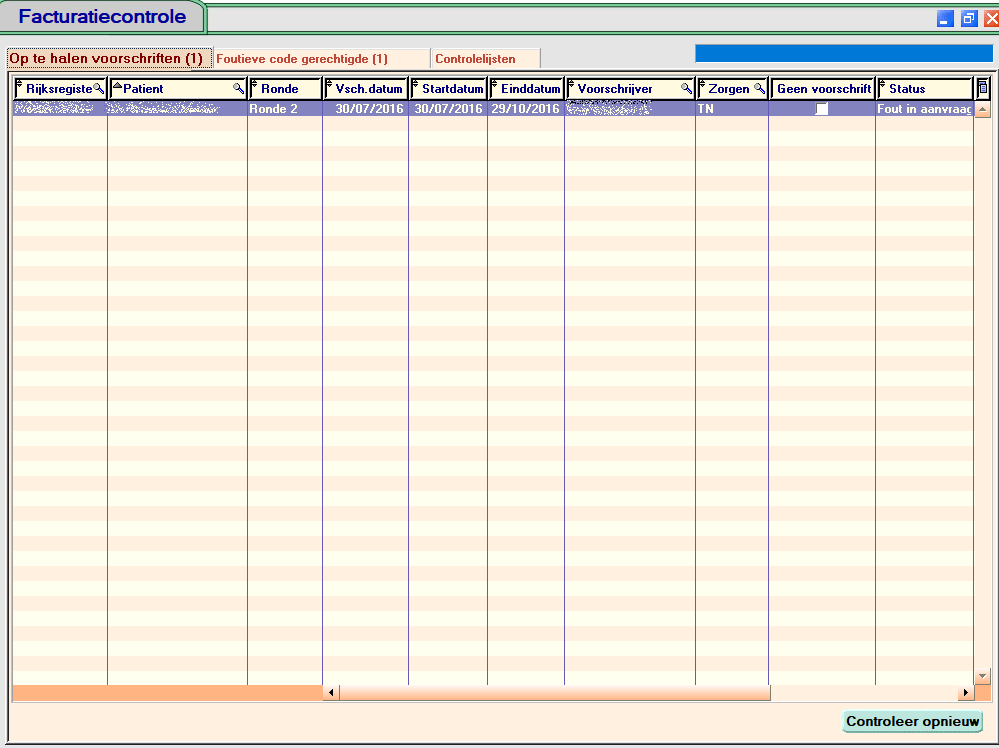Open the Foutieve code gerechtigde tab
Image resolution: width=999 pixels, height=748 pixels.
302,59
